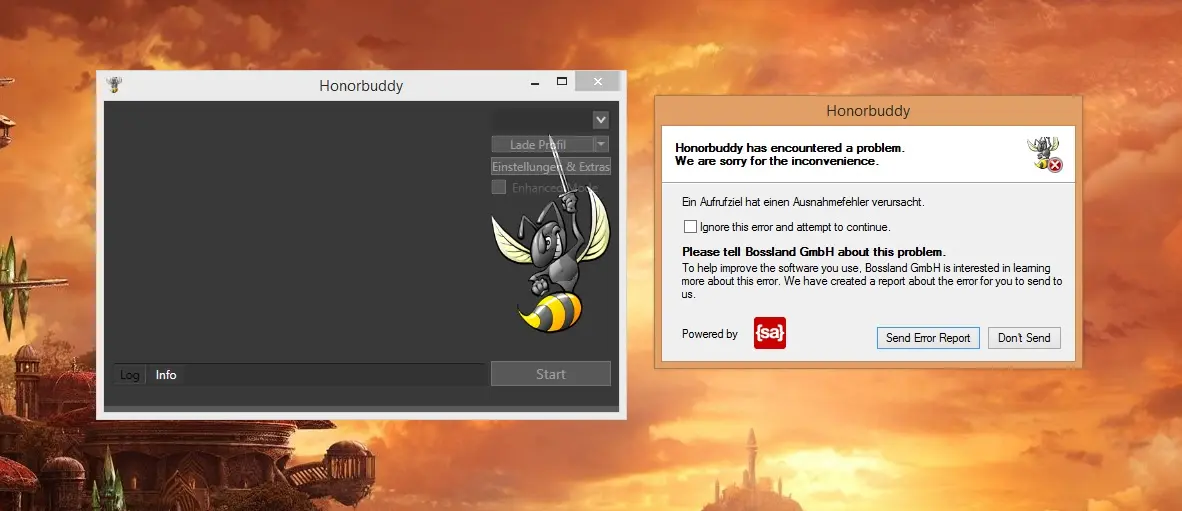Viewport: 1182px width, 511px height.
Task: Click the Start button
Action: (x=551, y=374)
